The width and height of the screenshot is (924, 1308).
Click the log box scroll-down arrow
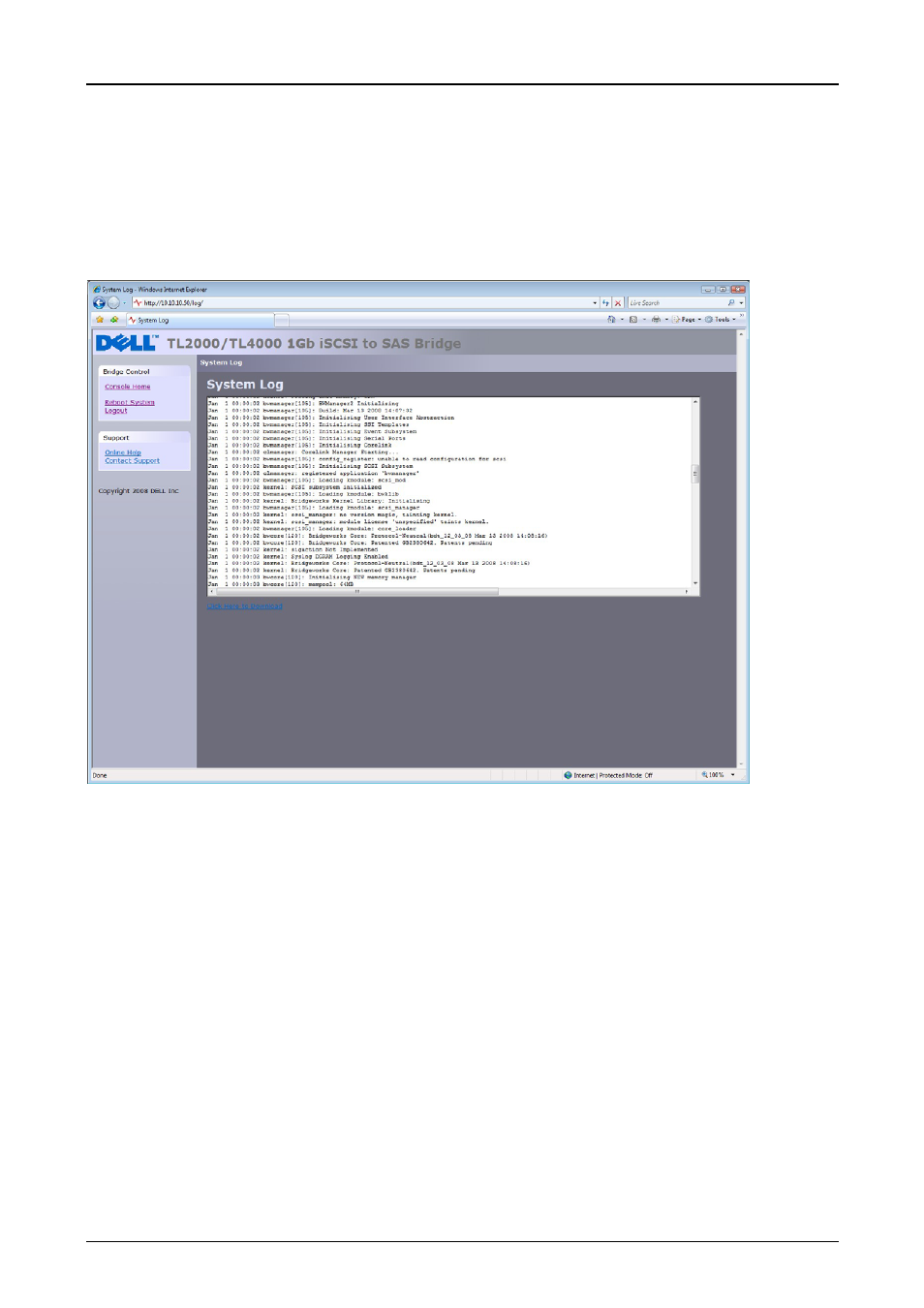pyautogui.click(x=695, y=583)
